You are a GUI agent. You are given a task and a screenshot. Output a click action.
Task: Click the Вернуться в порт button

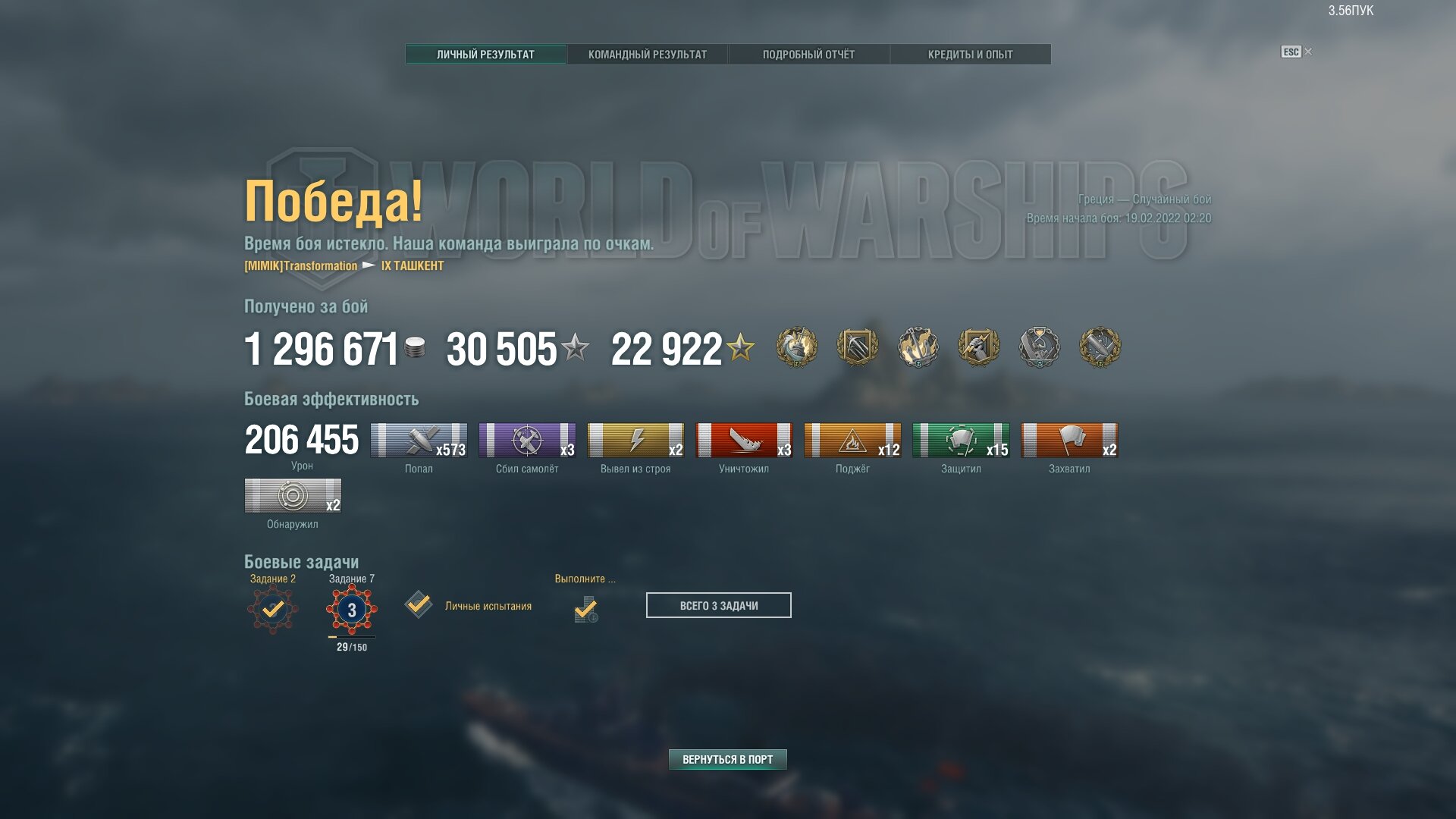pos(727,759)
